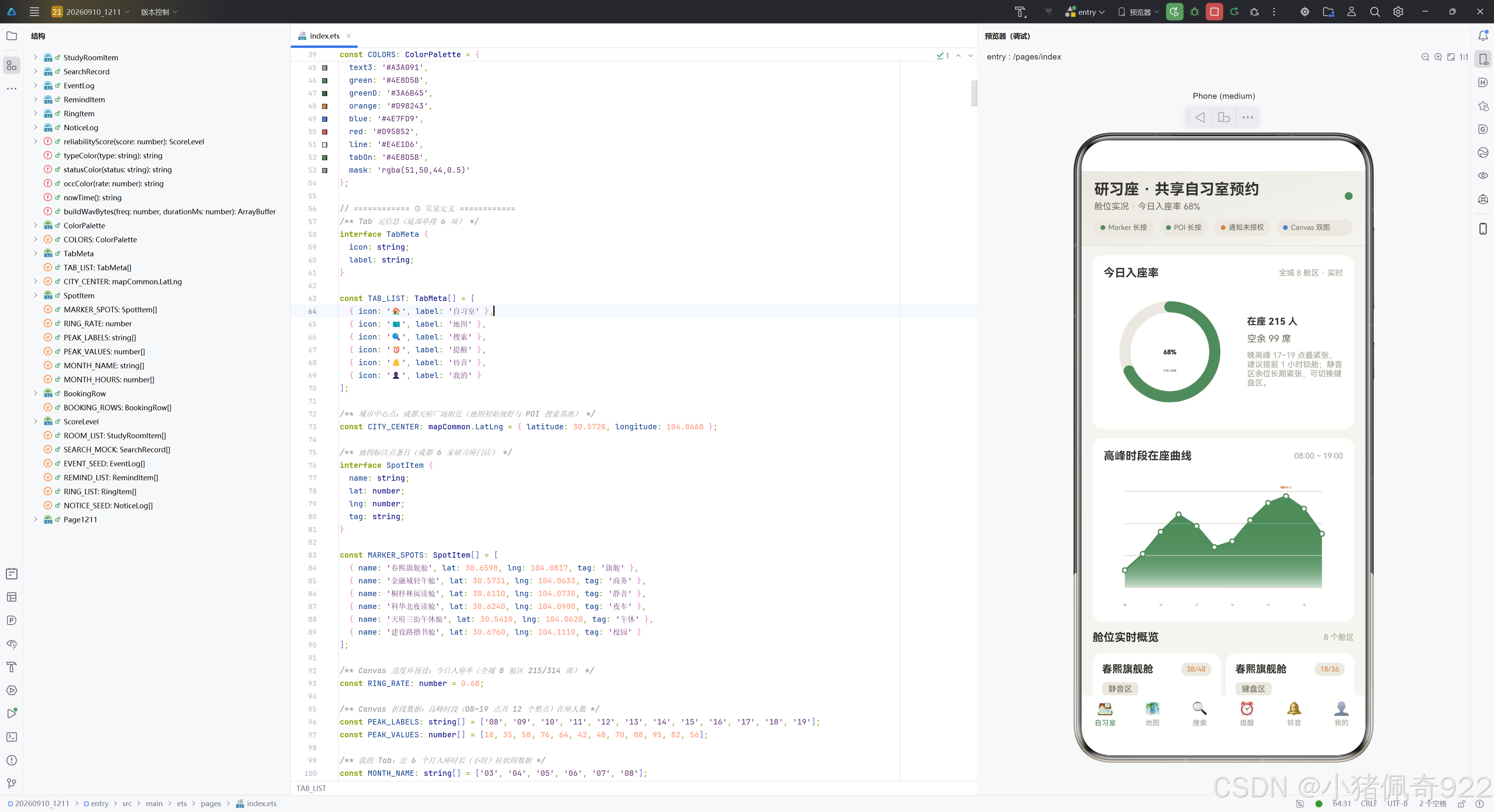Stop the running process
The image size is (1494, 812).
[1214, 12]
